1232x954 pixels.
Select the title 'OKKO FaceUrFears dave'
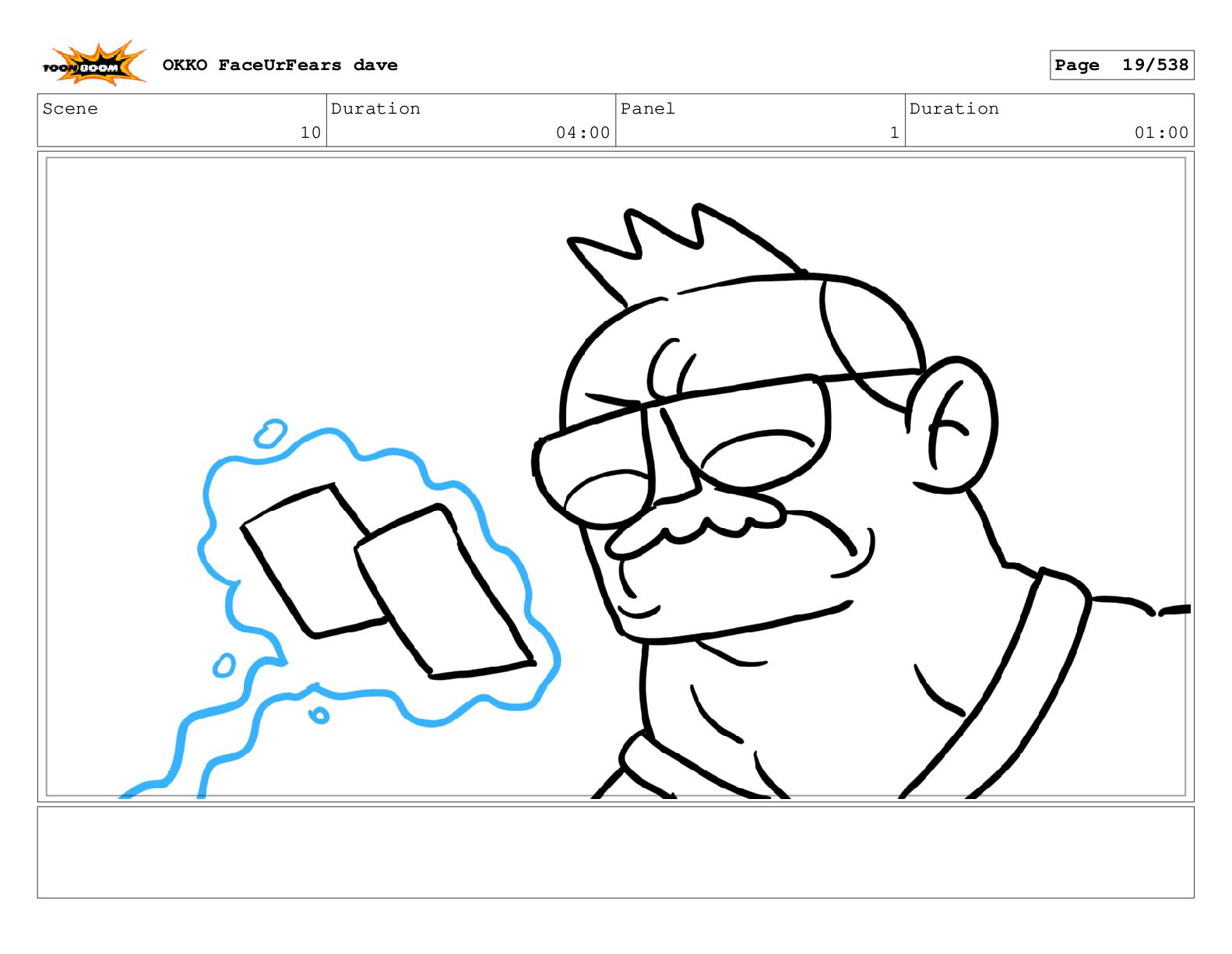[x=280, y=65]
